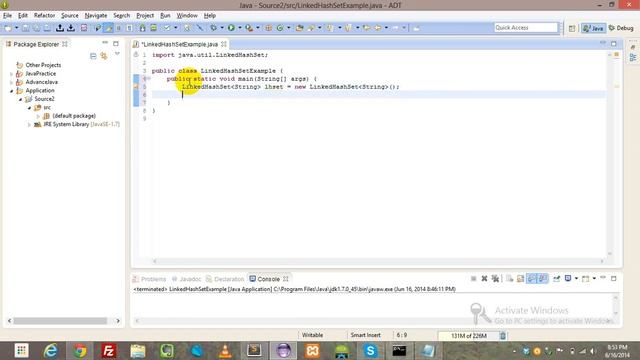This screenshot has height=360, width=640.
Task: Click the Remove Launch X console icon
Action: [484, 278]
